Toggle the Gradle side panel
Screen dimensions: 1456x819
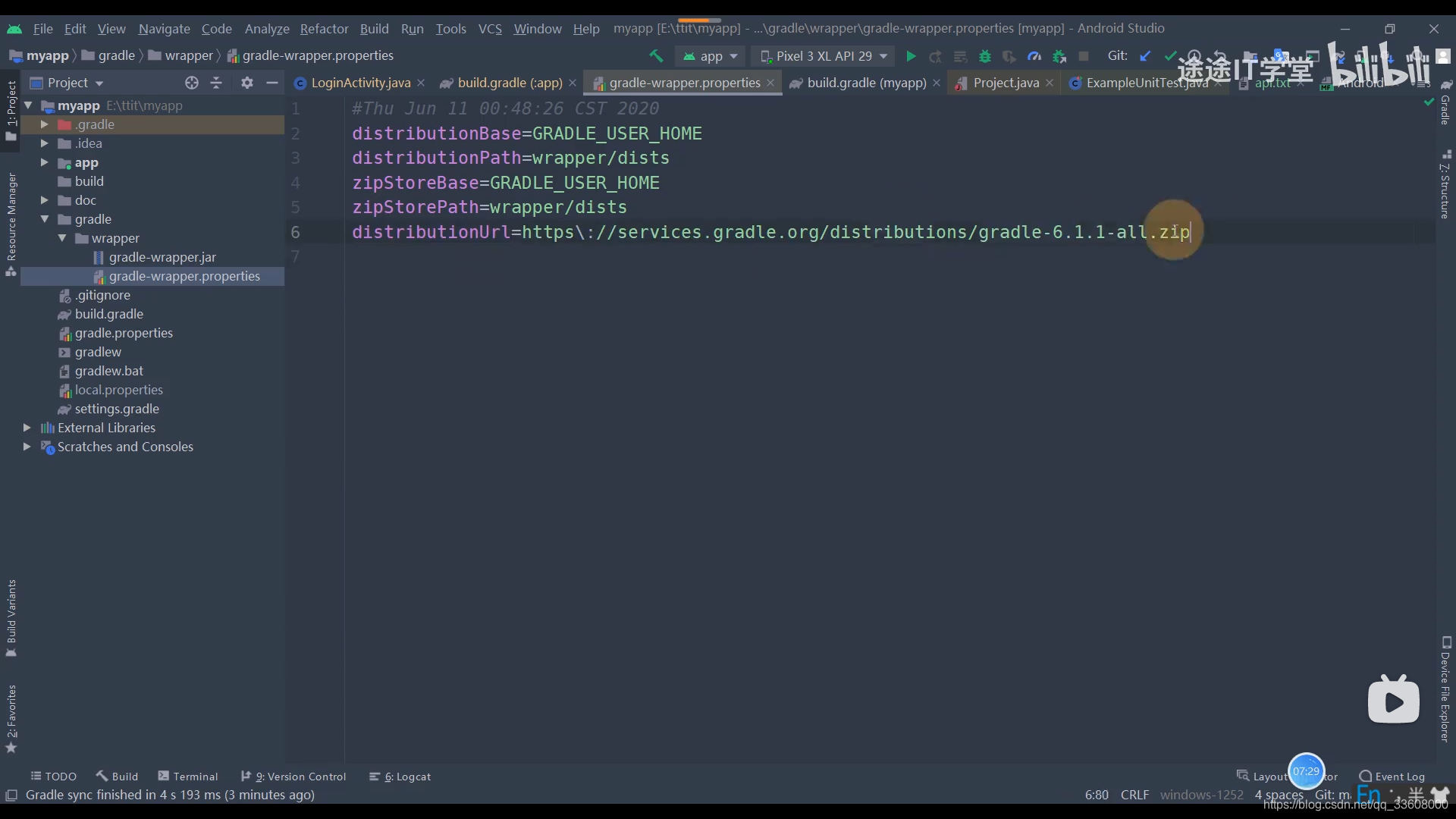[x=1445, y=103]
